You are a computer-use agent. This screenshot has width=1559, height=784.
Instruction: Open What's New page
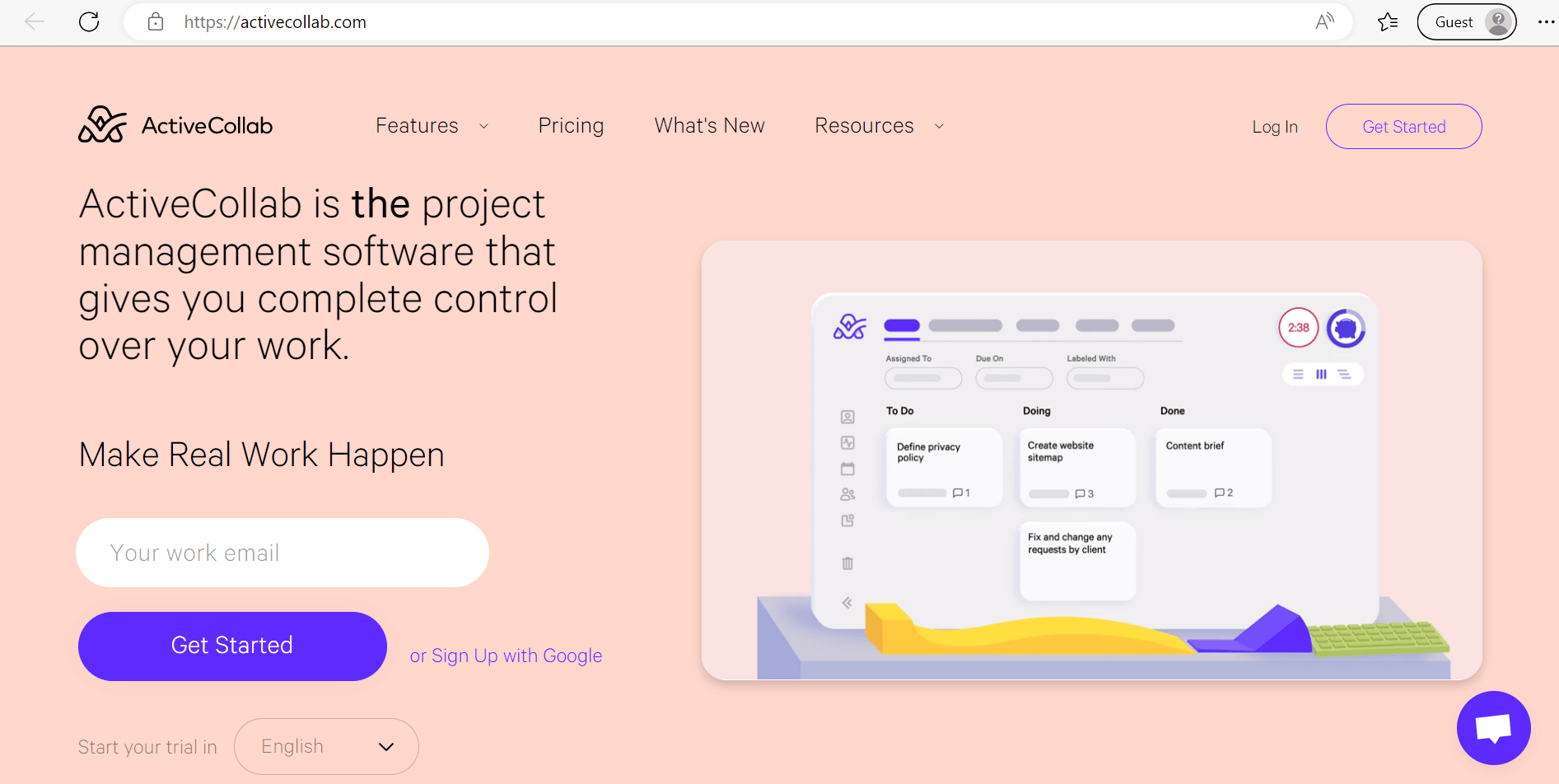[709, 125]
